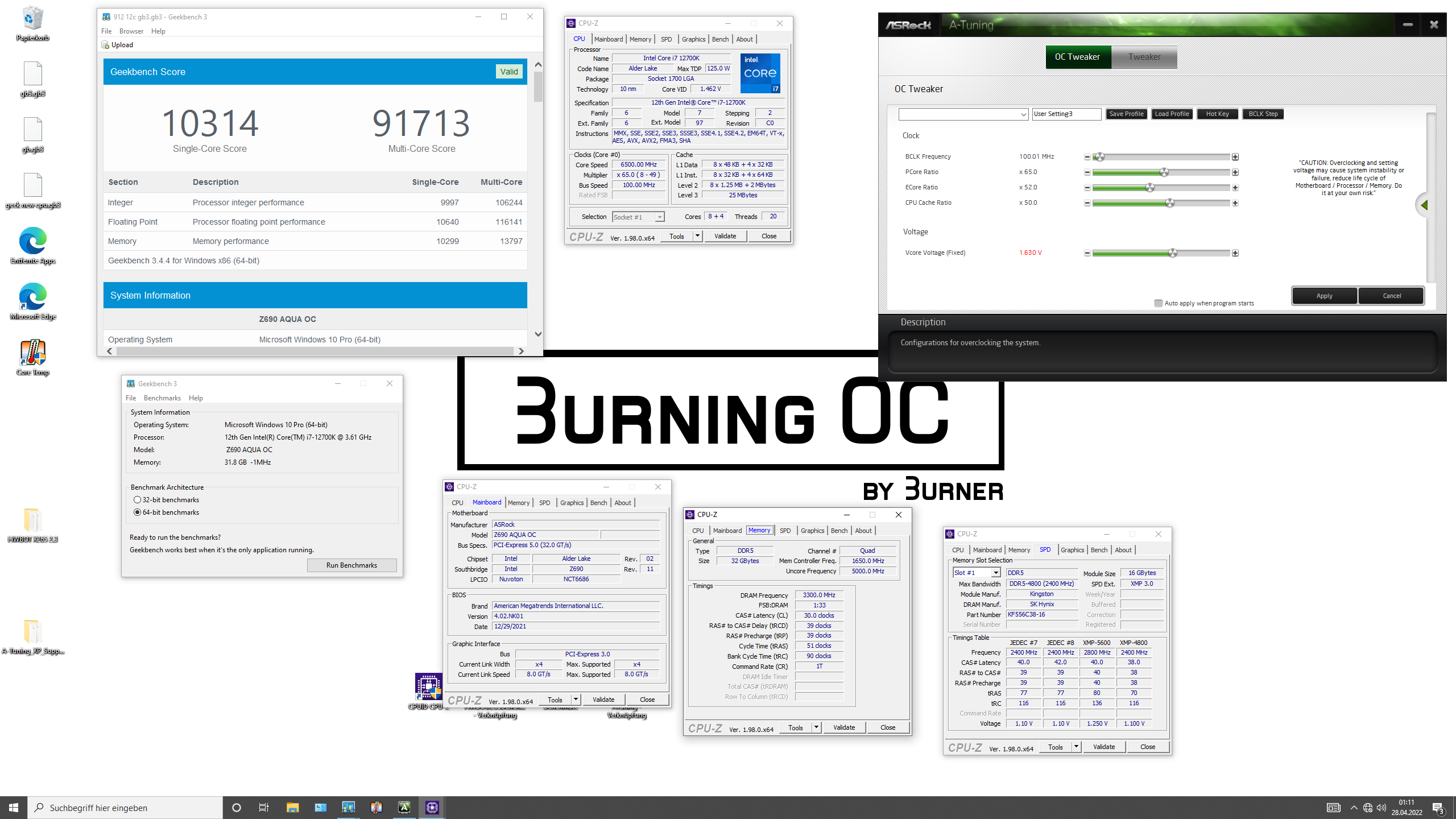1456x819 pixels.
Task: Open Entfernte Apps desktop shortcut
Action: pyautogui.click(x=32, y=246)
